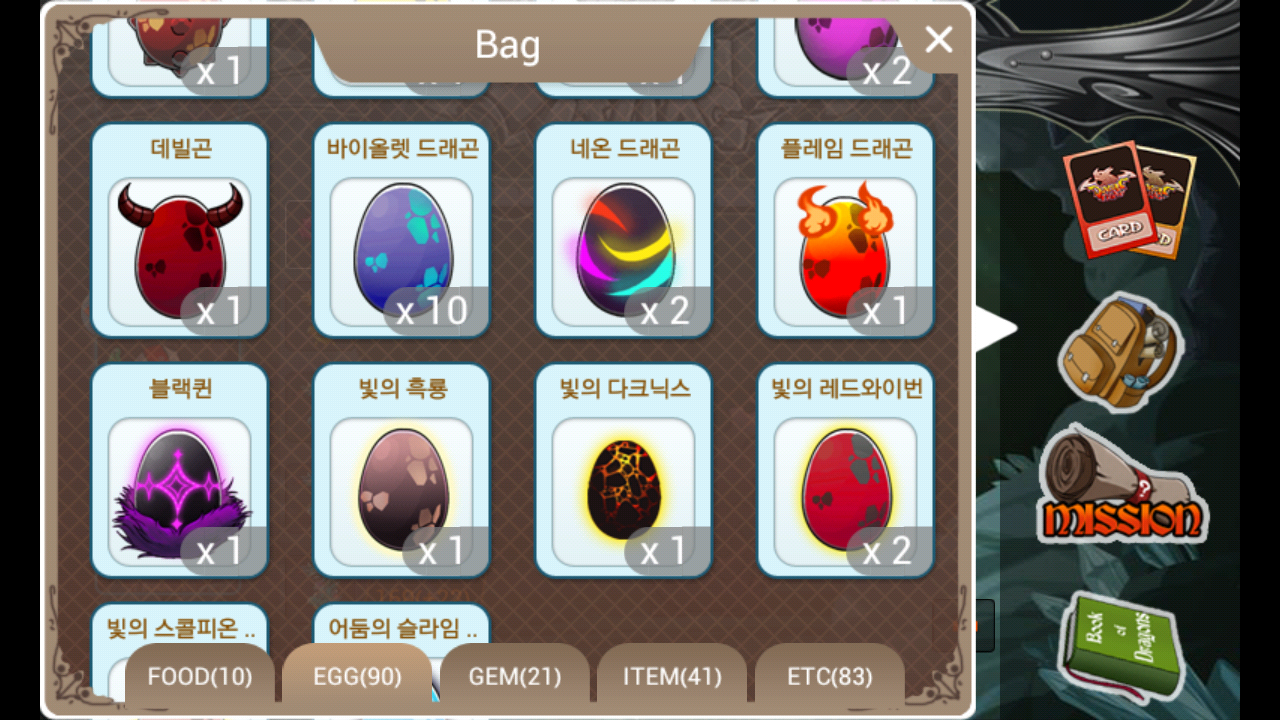
Task: Choose the 플레임 드래곤 flaming egg
Action: pyautogui.click(x=846, y=231)
